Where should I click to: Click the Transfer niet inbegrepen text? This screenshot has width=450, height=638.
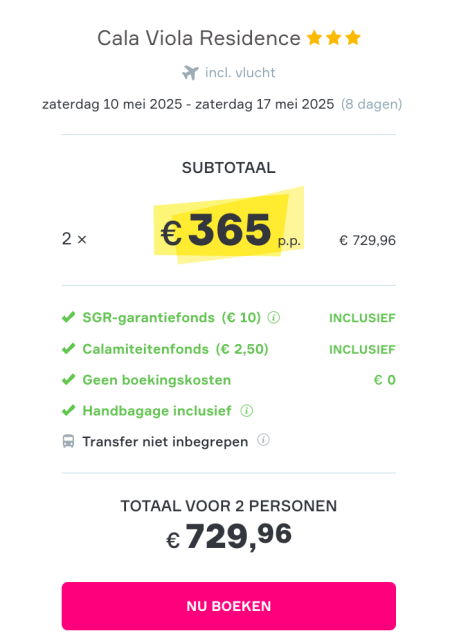[x=165, y=442]
